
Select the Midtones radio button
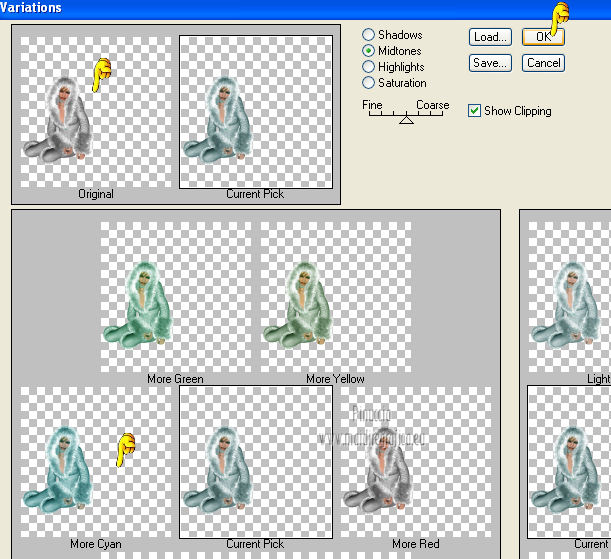pos(368,51)
